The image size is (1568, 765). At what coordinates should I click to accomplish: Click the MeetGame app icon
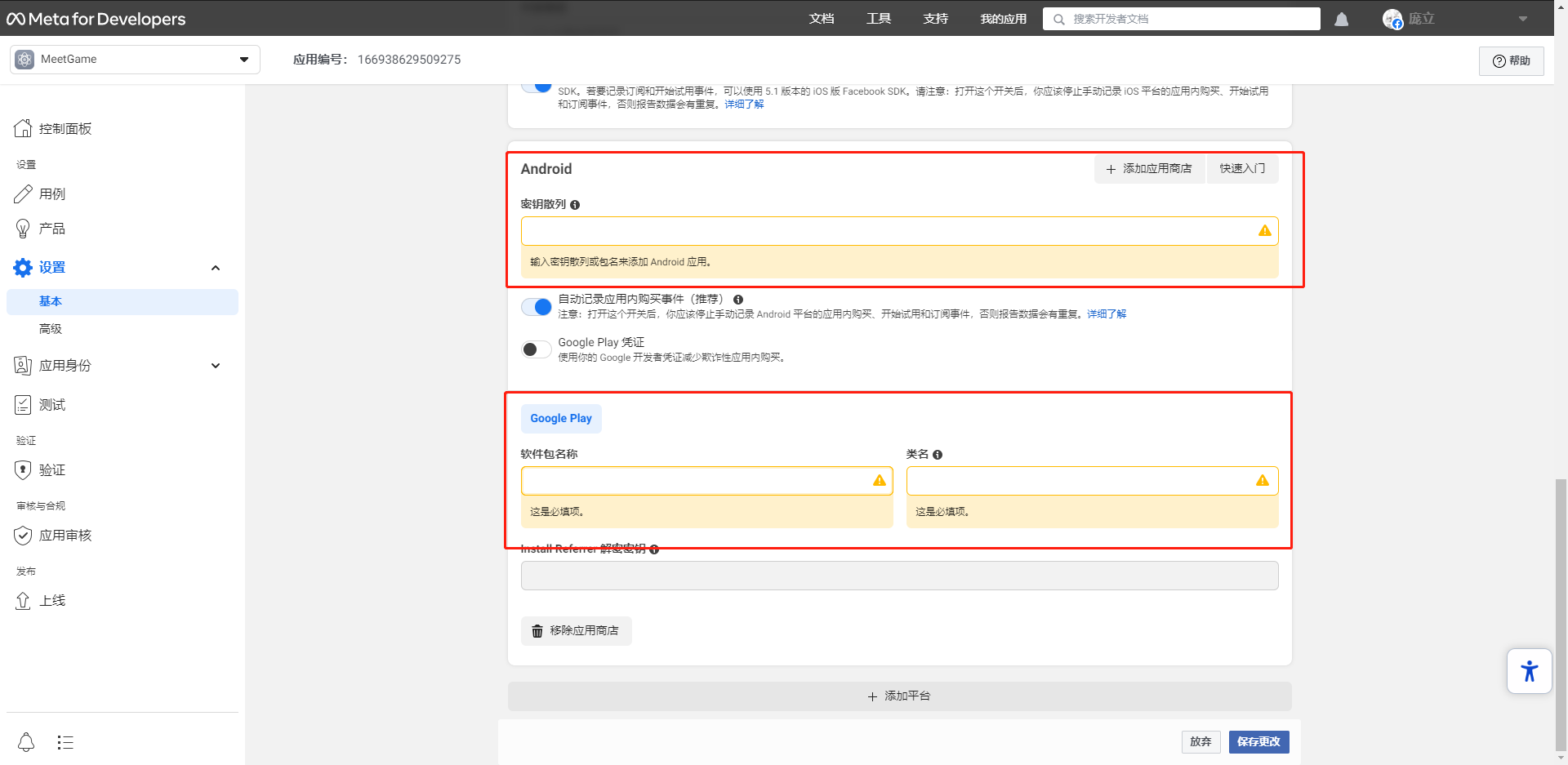pyautogui.click(x=24, y=60)
